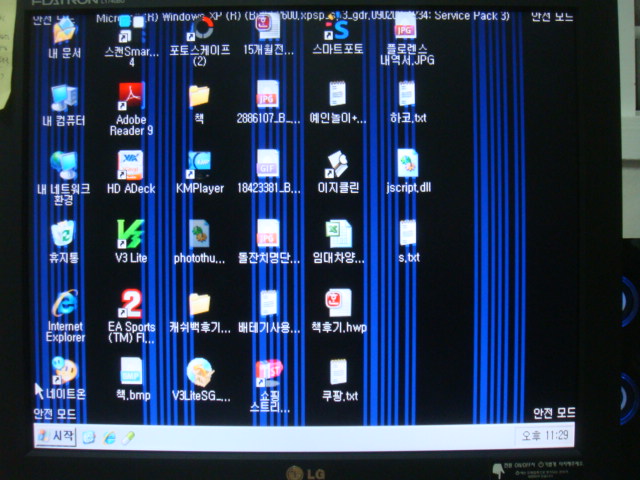Open the 휴지통 recycle bin
The height and width of the screenshot is (480, 640).
tap(64, 235)
